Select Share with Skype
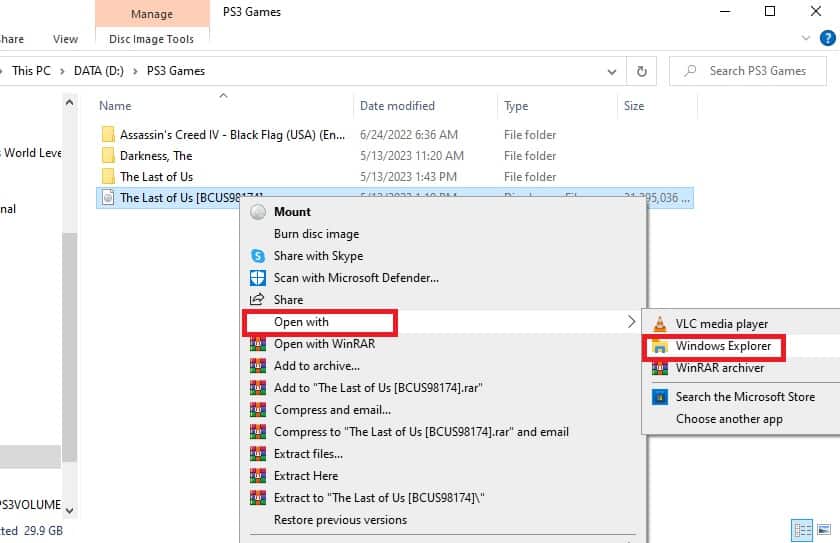This screenshot has width=840, height=543. [318, 256]
